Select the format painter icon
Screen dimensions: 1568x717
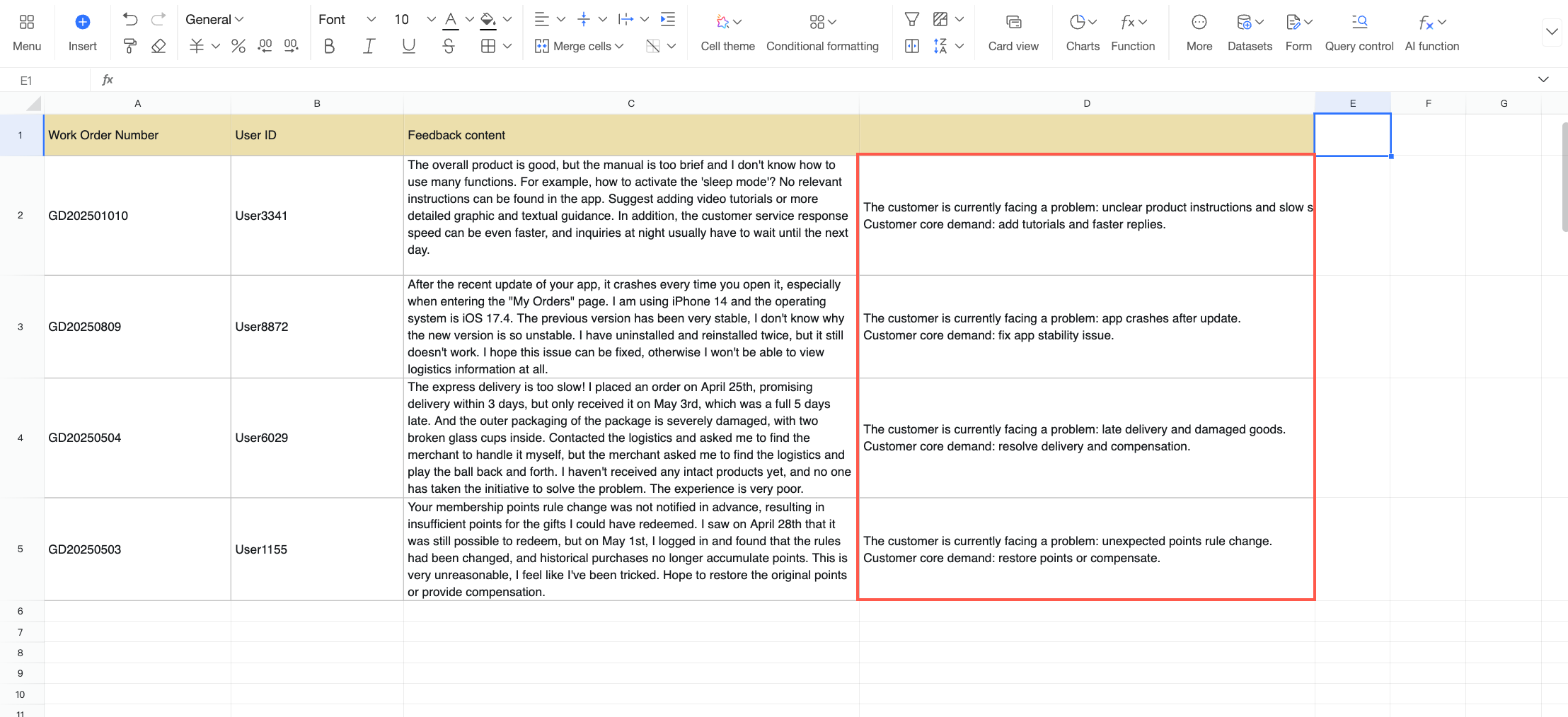tap(129, 47)
